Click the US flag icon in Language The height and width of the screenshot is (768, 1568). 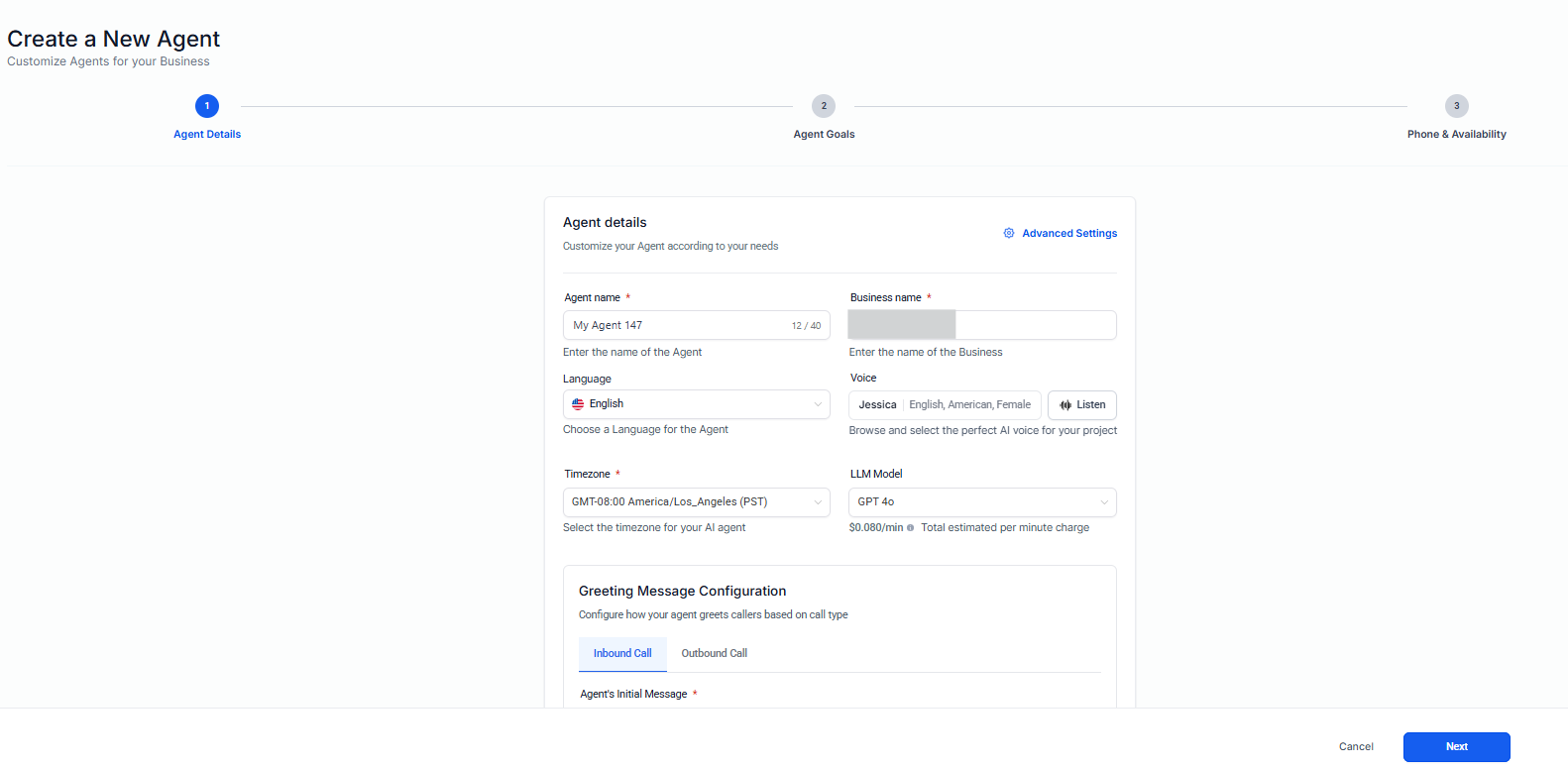click(x=578, y=404)
